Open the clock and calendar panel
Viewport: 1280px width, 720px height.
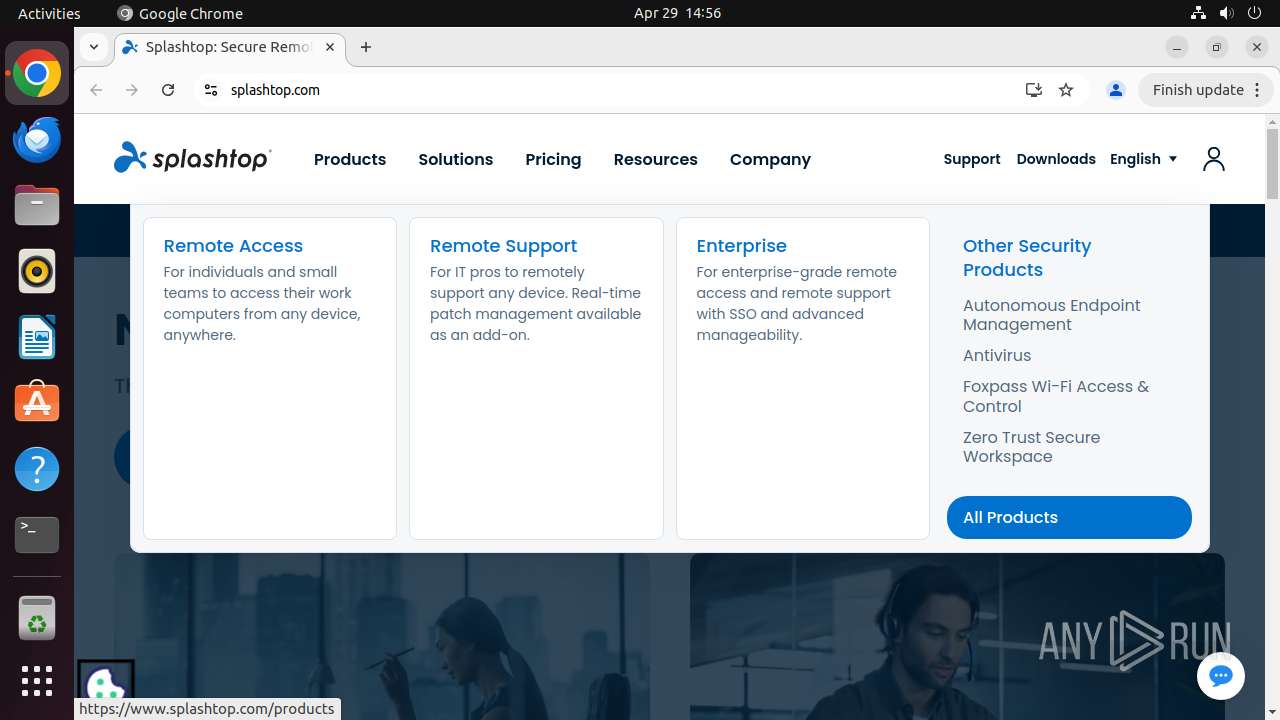point(677,13)
